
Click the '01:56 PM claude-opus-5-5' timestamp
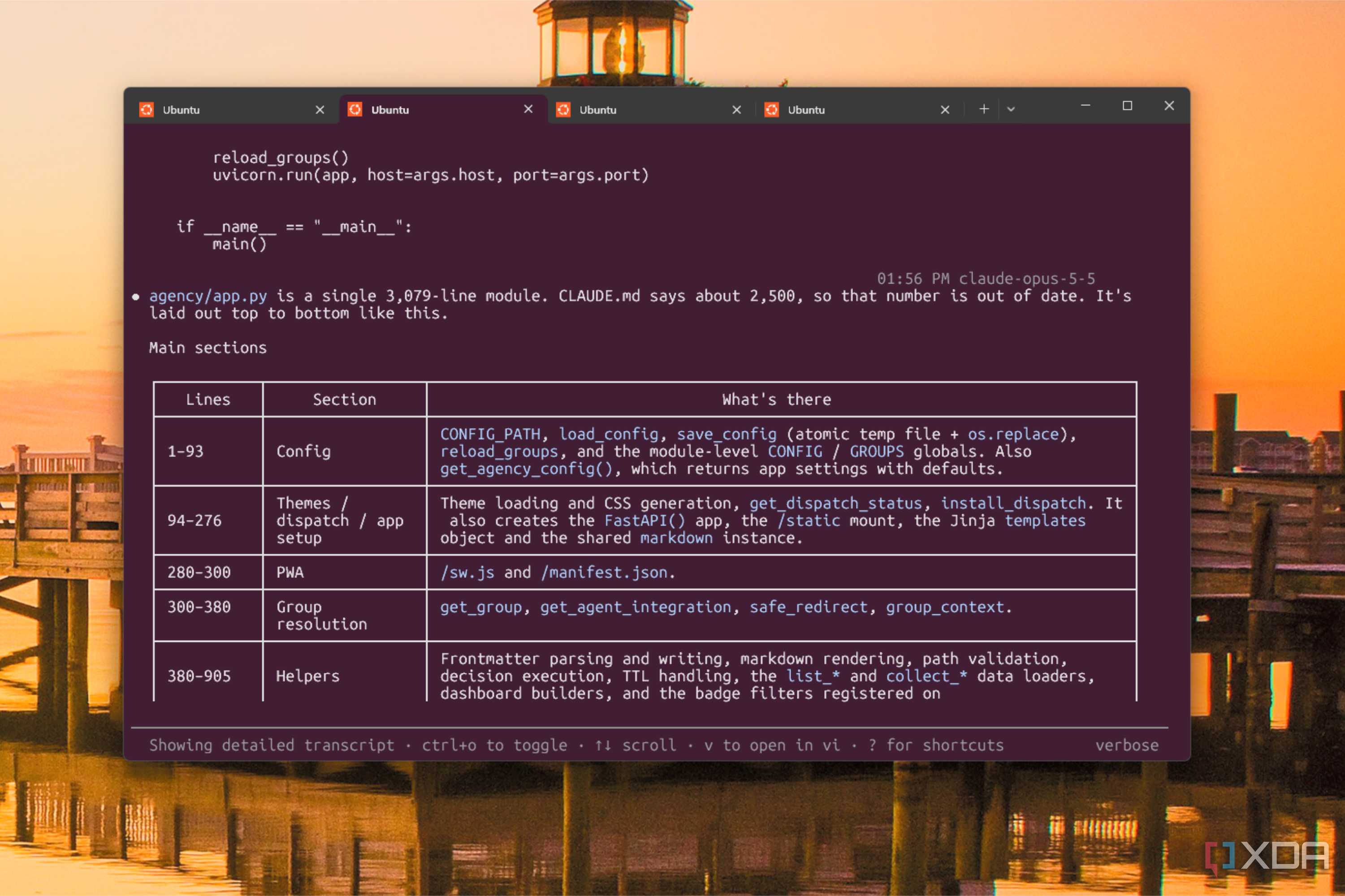pyautogui.click(x=986, y=279)
